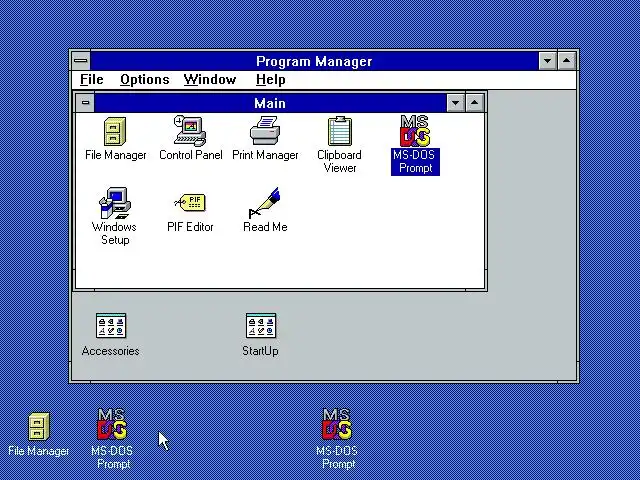Click the 'Accessories' label text
Image resolution: width=640 pixels, height=480 pixels.
(x=111, y=351)
